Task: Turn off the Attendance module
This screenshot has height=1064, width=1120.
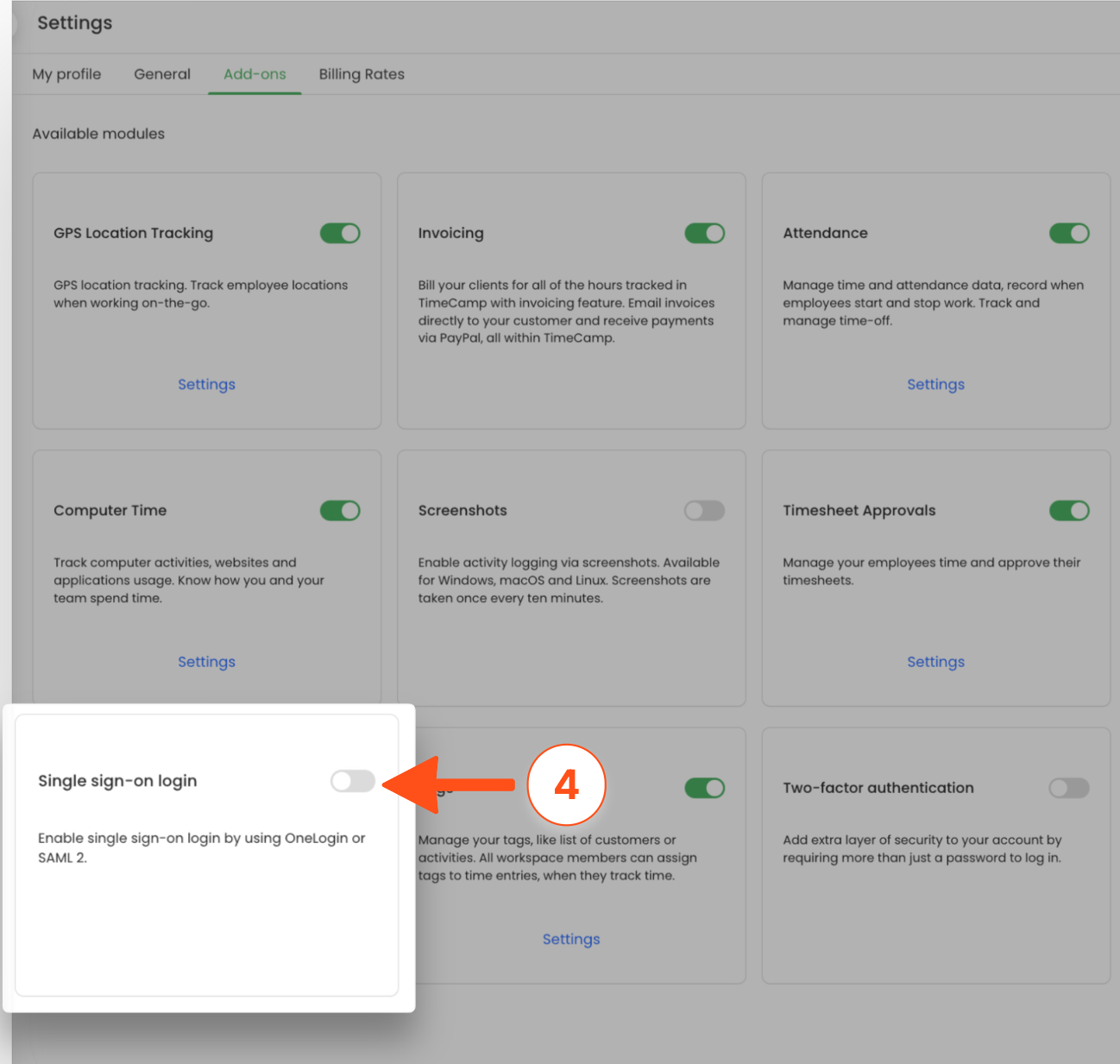Action: (1069, 233)
